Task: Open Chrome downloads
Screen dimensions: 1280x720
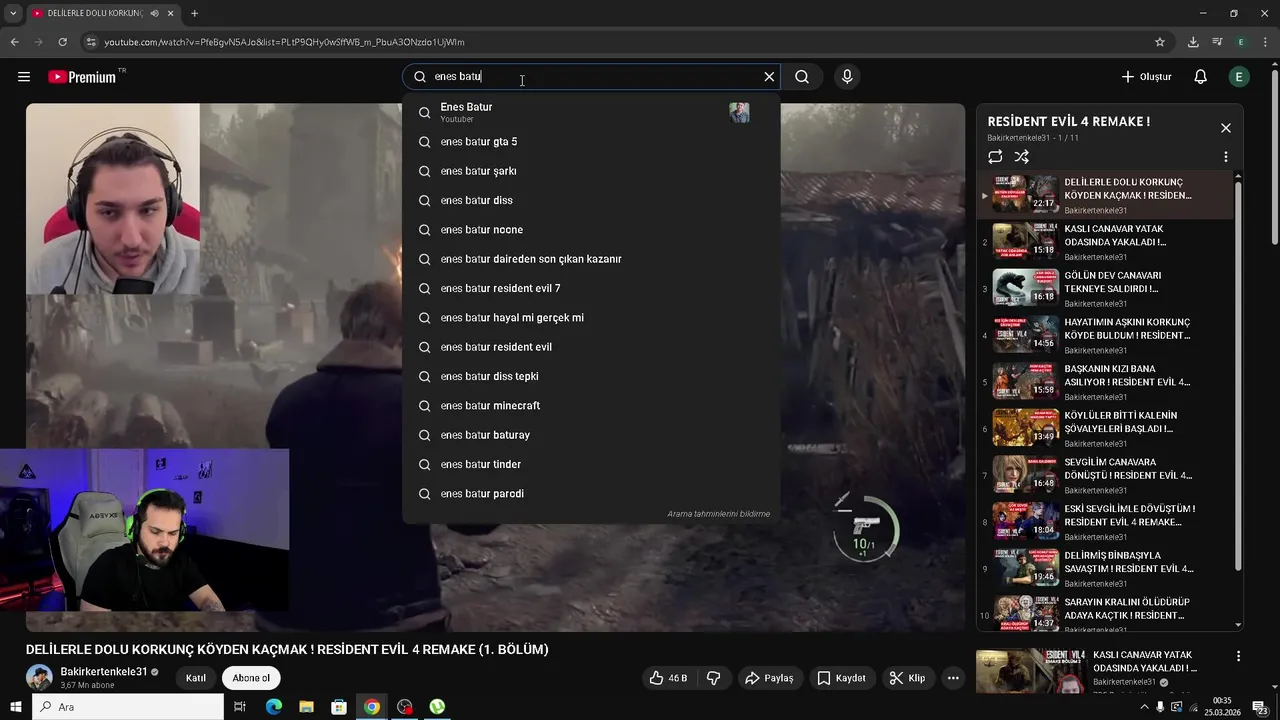Action: click(x=1193, y=42)
